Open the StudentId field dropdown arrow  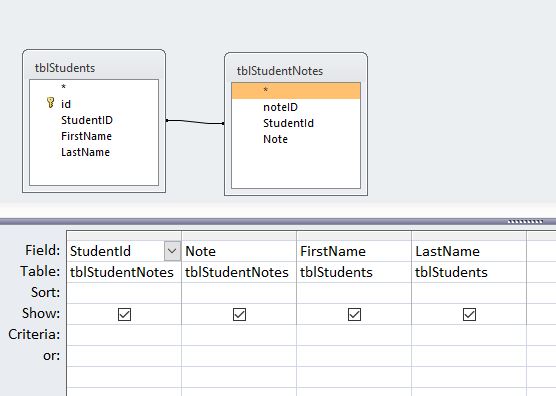click(x=172, y=251)
